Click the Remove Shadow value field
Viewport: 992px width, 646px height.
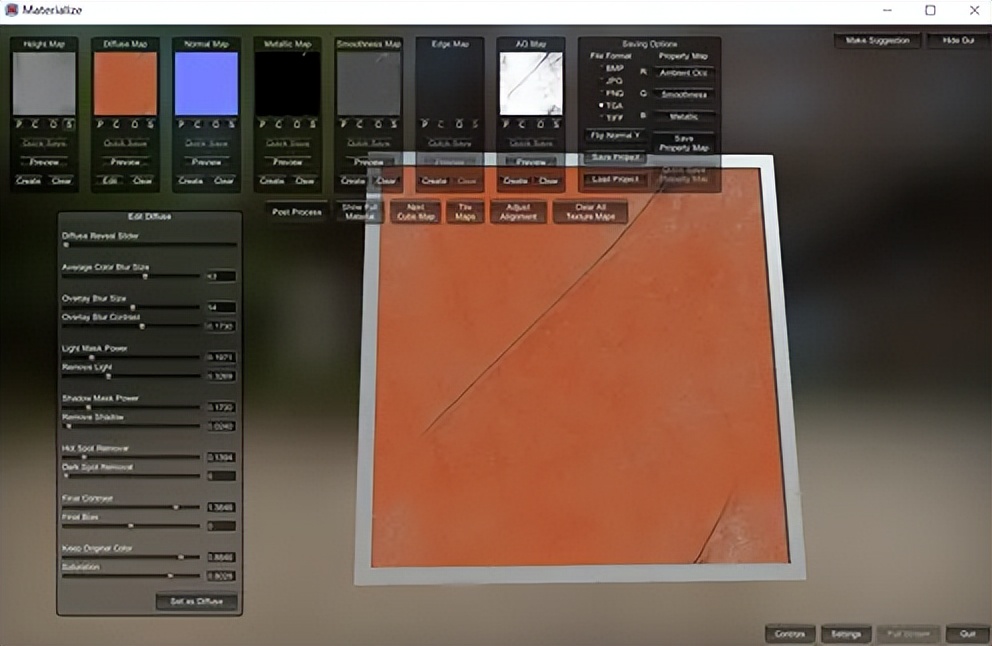click(x=221, y=426)
